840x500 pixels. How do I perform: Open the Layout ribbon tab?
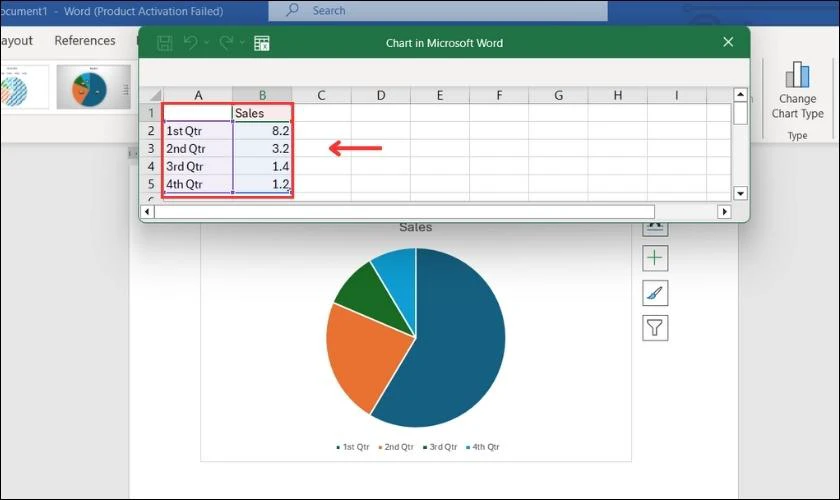[x=16, y=41]
